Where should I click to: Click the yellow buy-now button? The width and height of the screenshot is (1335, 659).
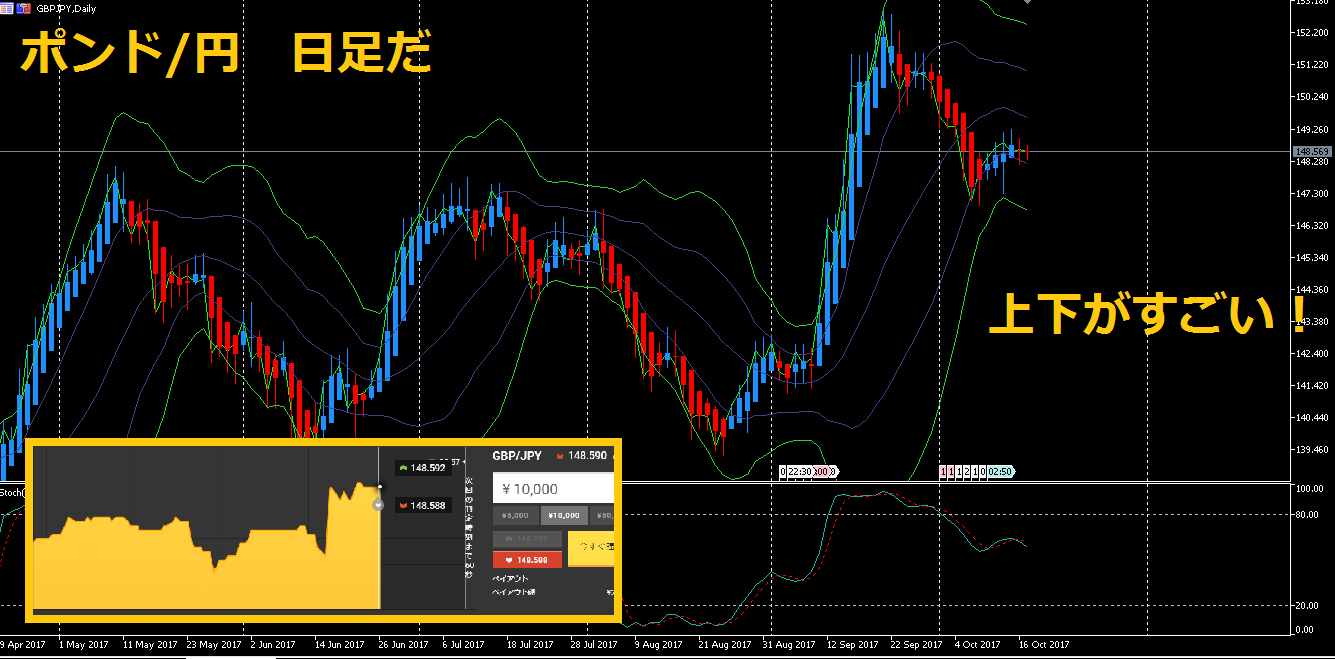[x=590, y=549]
